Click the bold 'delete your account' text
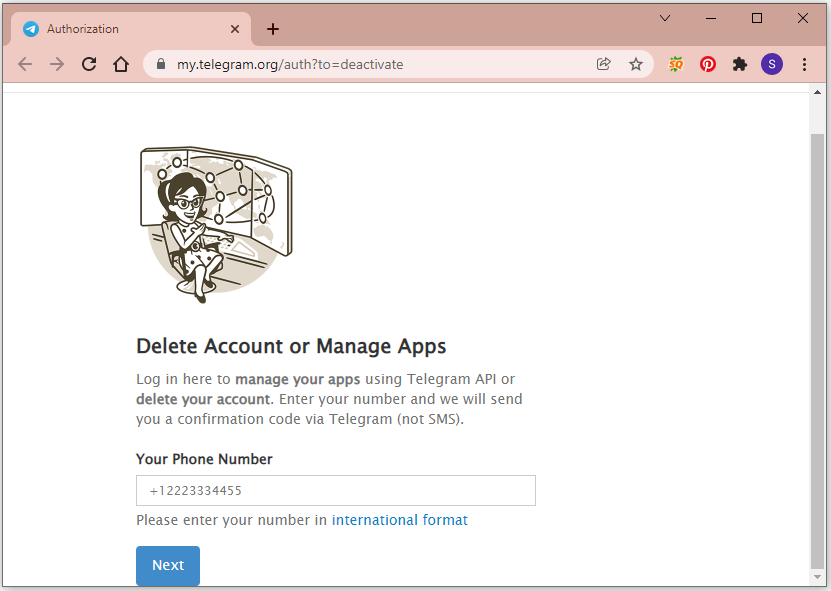 (x=203, y=399)
